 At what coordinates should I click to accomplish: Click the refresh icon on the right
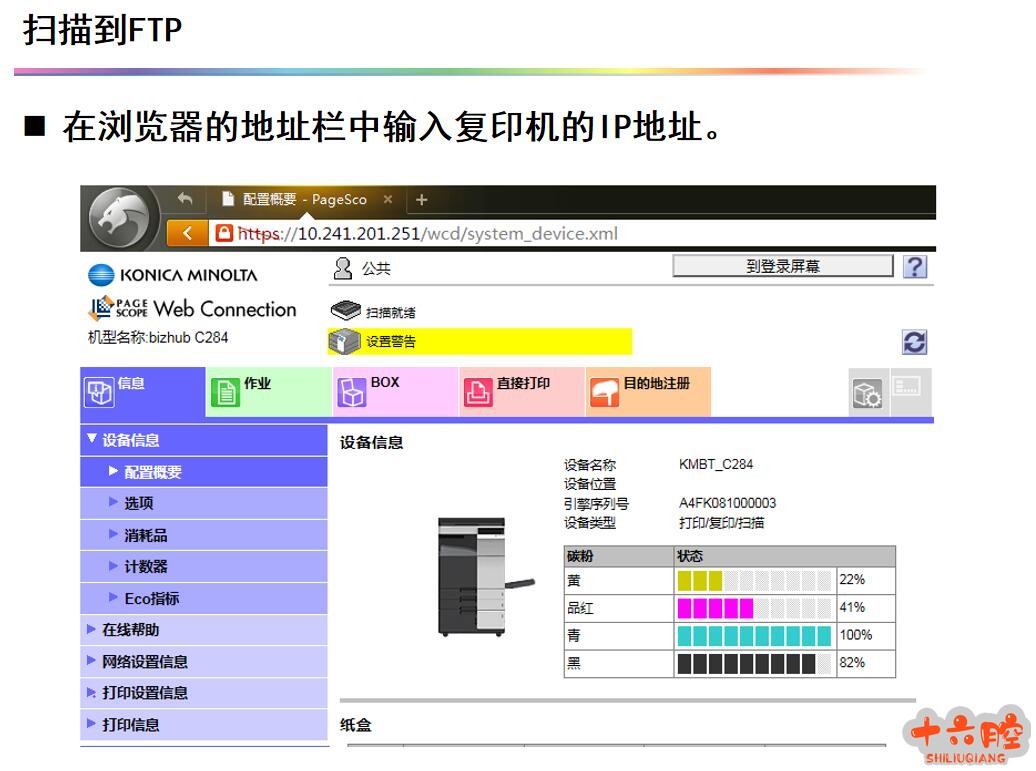tap(914, 342)
